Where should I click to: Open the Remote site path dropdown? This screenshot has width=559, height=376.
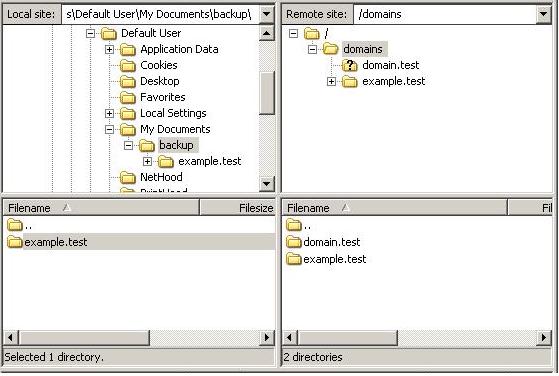pyautogui.click(x=543, y=14)
